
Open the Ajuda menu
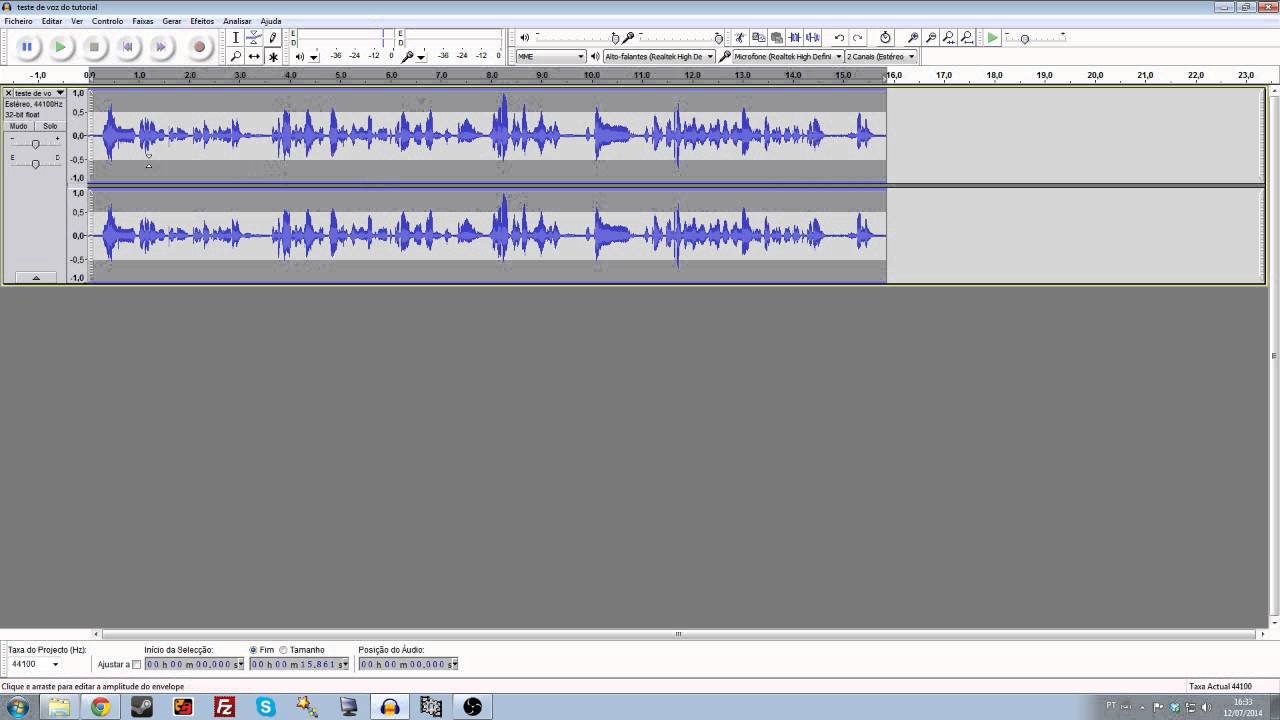click(270, 21)
